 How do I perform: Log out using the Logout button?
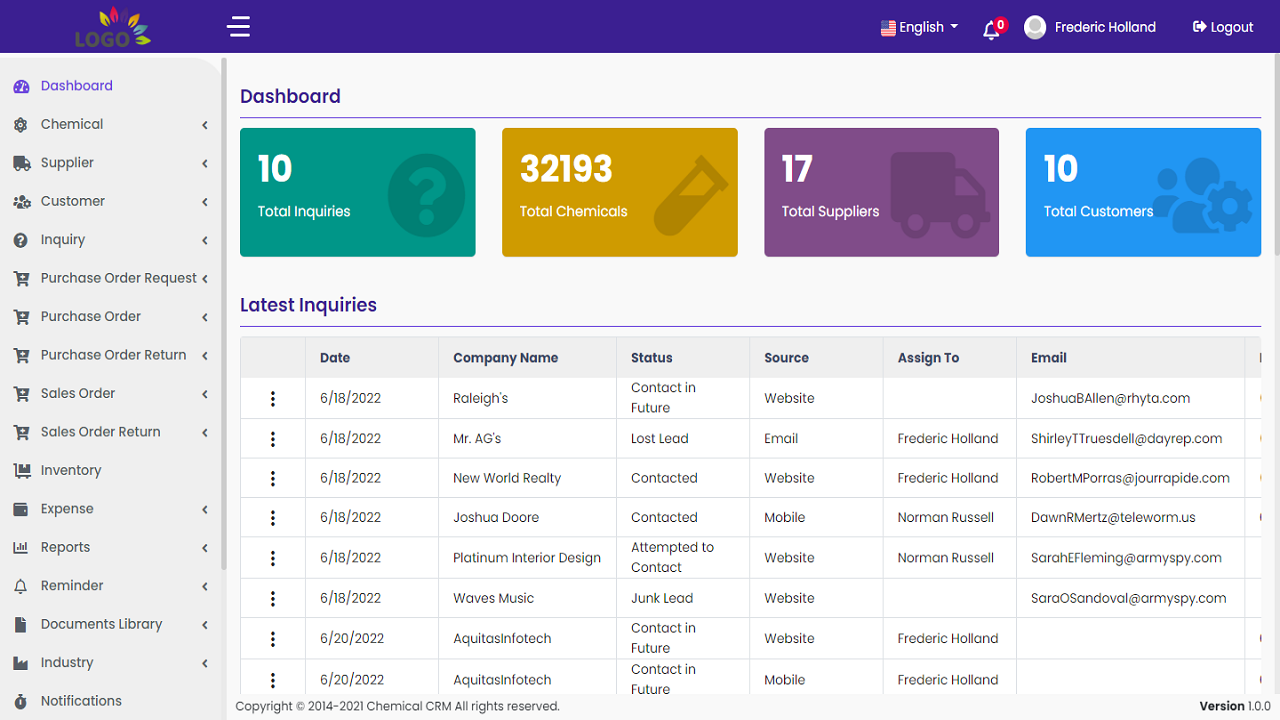1223,27
